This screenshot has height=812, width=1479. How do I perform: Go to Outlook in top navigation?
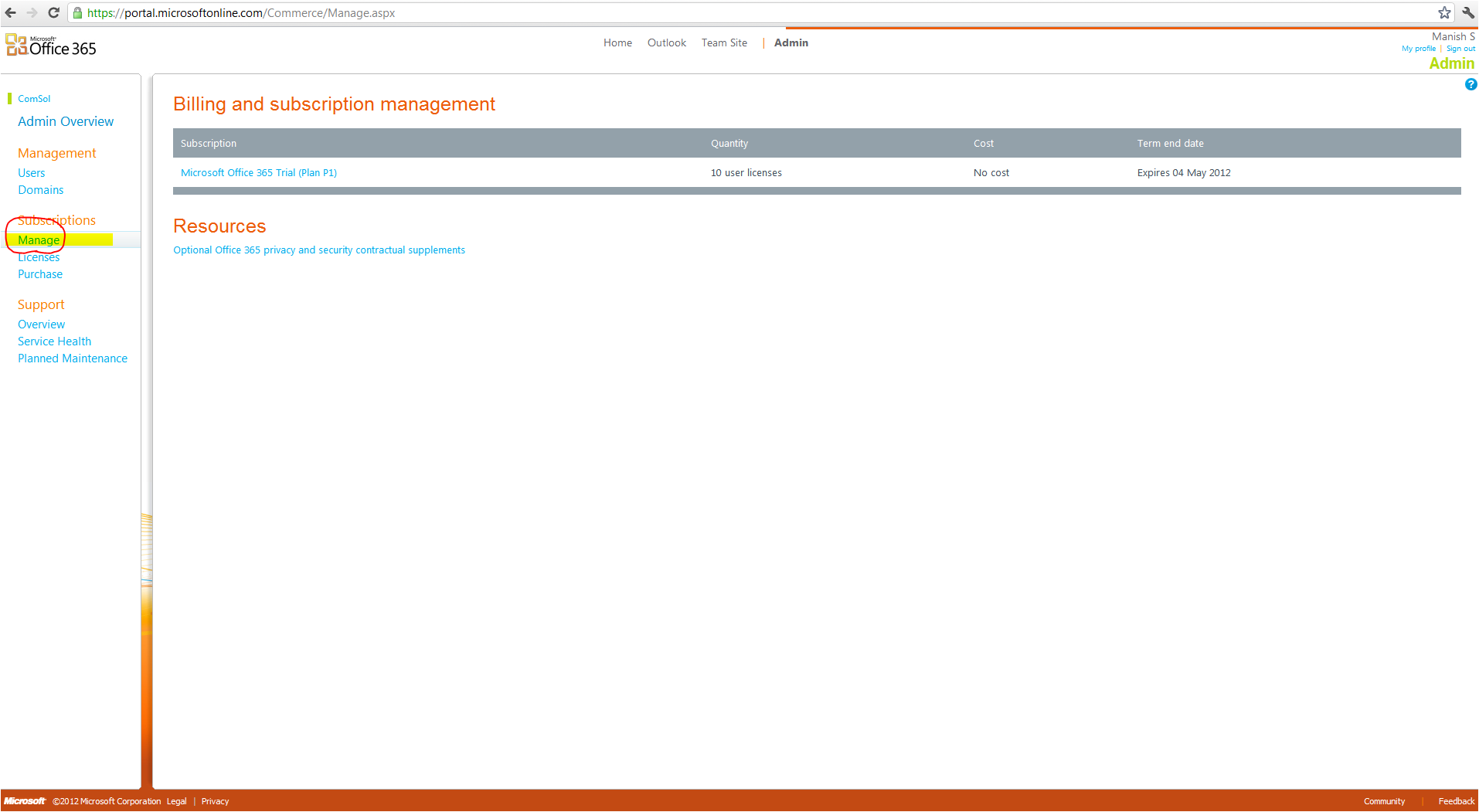(666, 42)
